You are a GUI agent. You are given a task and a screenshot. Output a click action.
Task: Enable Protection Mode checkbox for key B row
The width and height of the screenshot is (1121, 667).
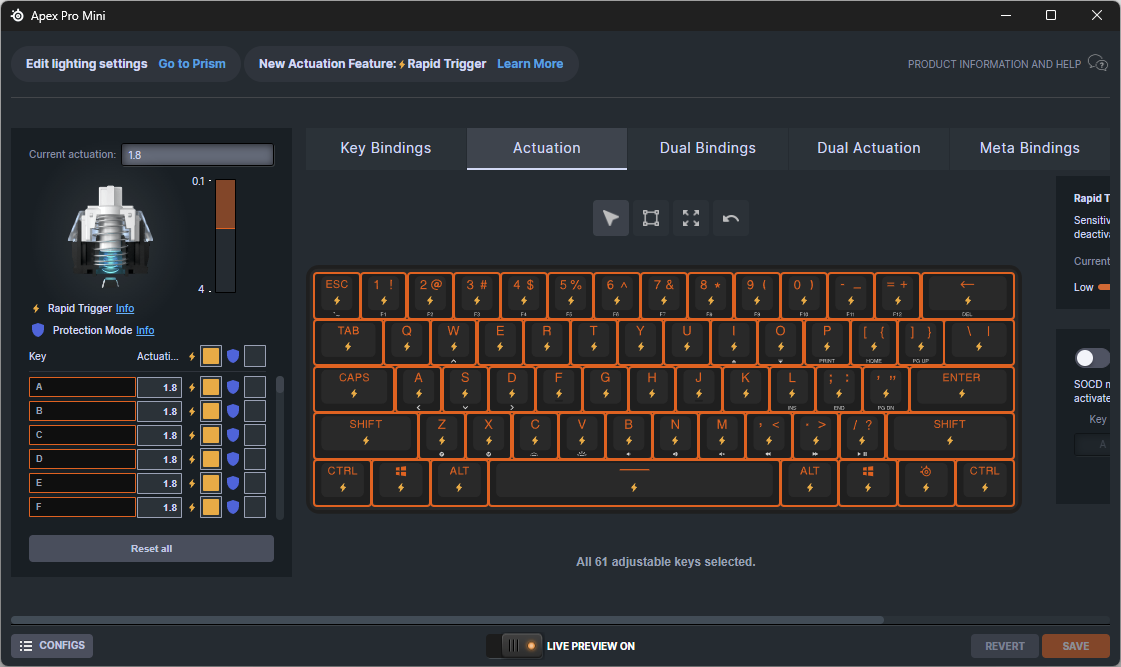255,411
